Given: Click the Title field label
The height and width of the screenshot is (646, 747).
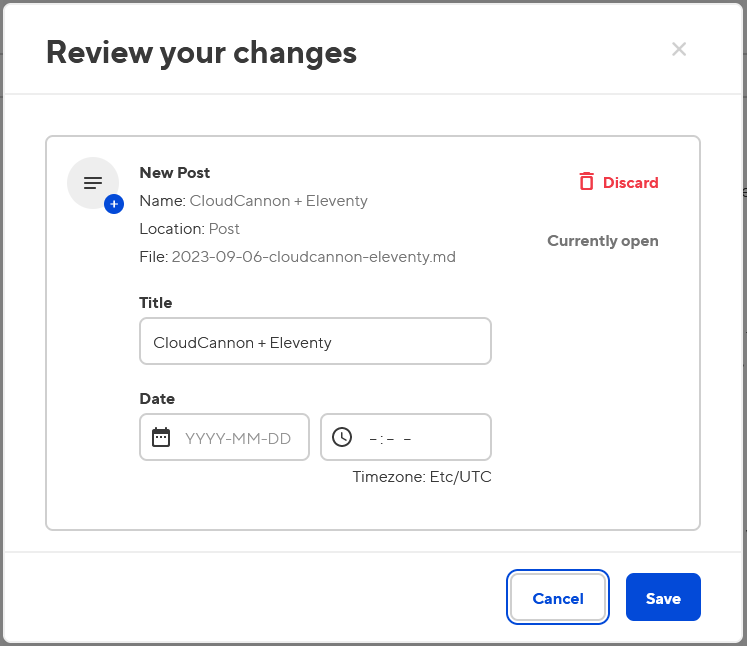Looking at the screenshot, I should pos(156,303).
